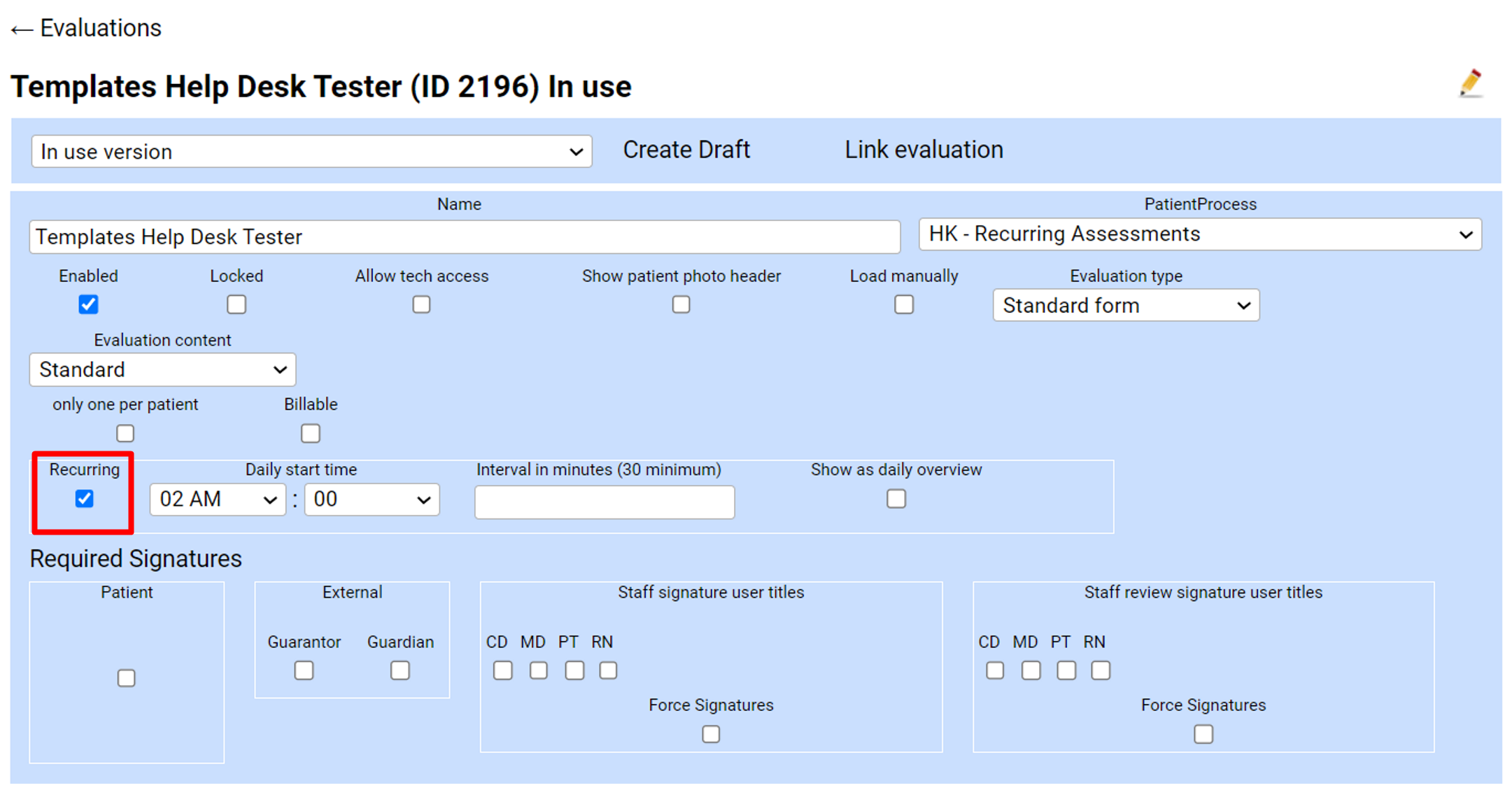
Task: Open the Evaluation content dropdown
Action: click(x=162, y=369)
